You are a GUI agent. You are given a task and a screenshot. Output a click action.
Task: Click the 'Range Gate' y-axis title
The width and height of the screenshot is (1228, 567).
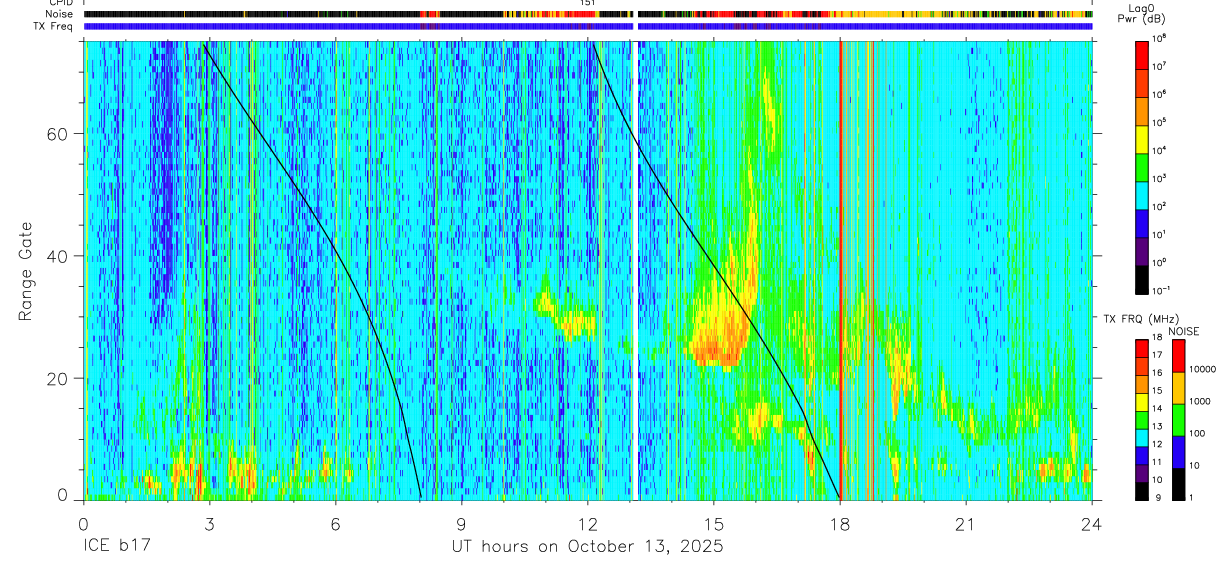click(25, 270)
